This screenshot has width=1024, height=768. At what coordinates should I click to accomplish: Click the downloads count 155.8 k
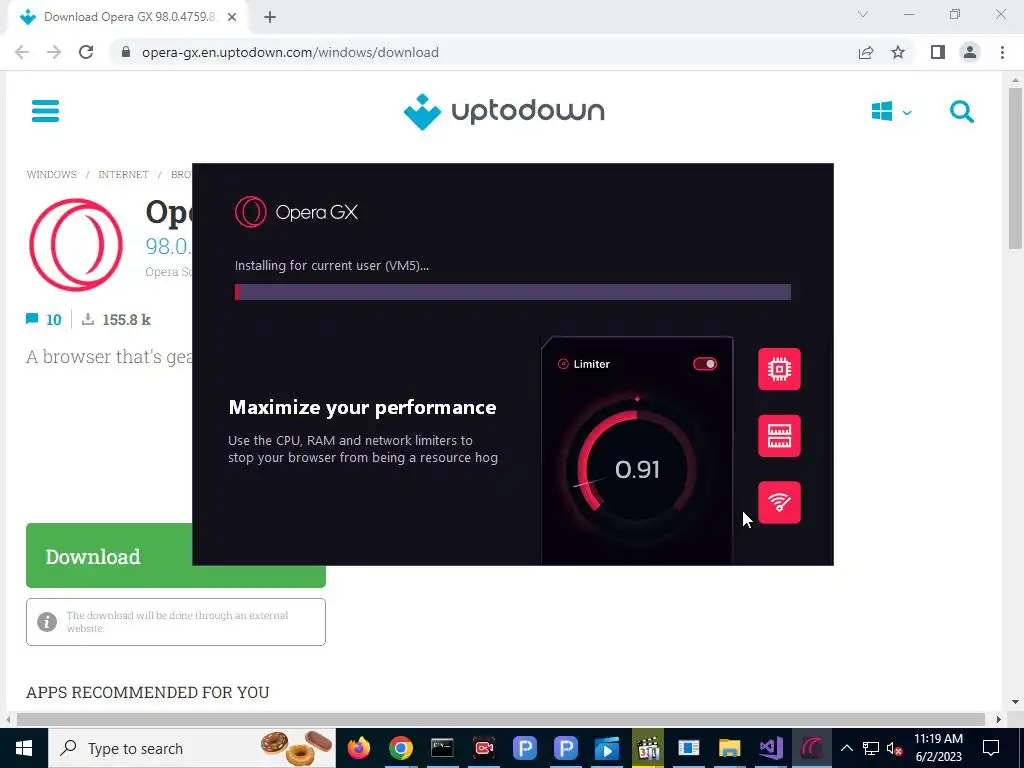click(x=116, y=319)
